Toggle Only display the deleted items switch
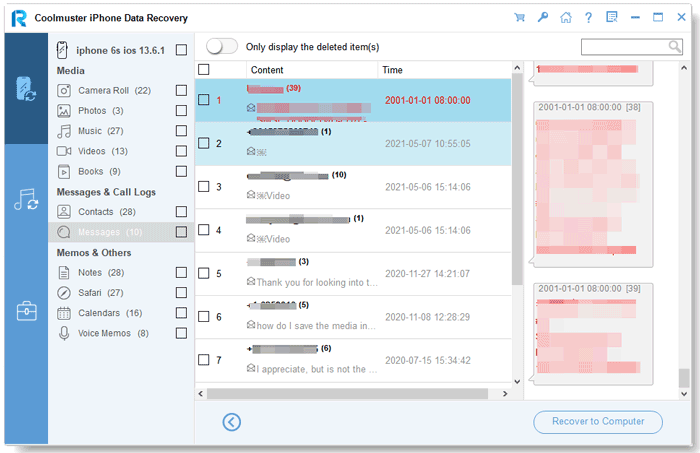 click(222, 46)
